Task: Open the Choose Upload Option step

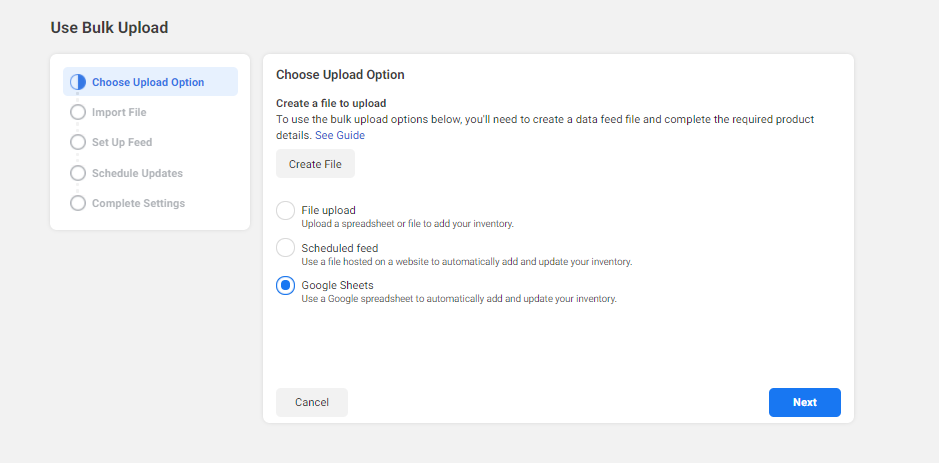Action: (x=150, y=82)
